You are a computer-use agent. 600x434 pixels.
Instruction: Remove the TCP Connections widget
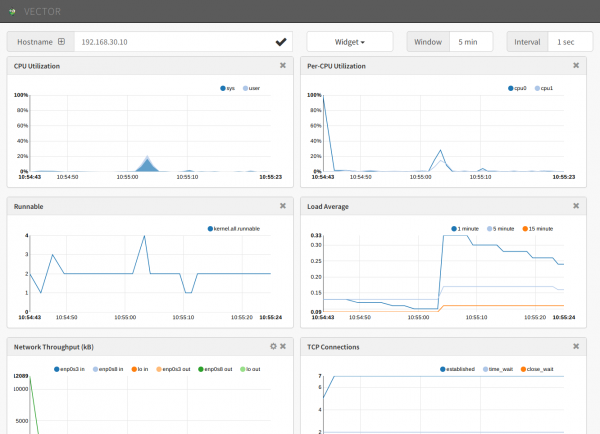(x=576, y=346)
